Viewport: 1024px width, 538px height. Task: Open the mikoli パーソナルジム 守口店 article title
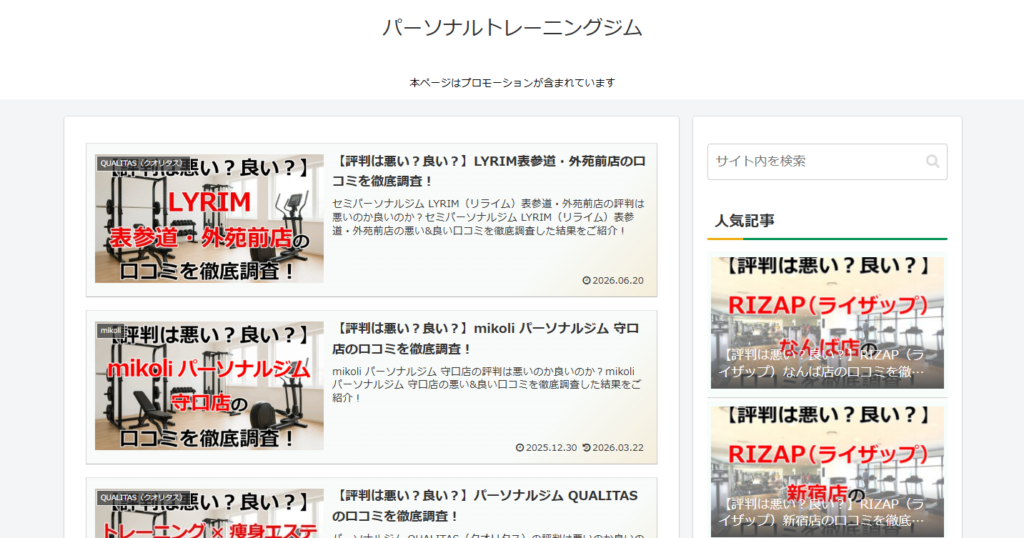[486, 338]
